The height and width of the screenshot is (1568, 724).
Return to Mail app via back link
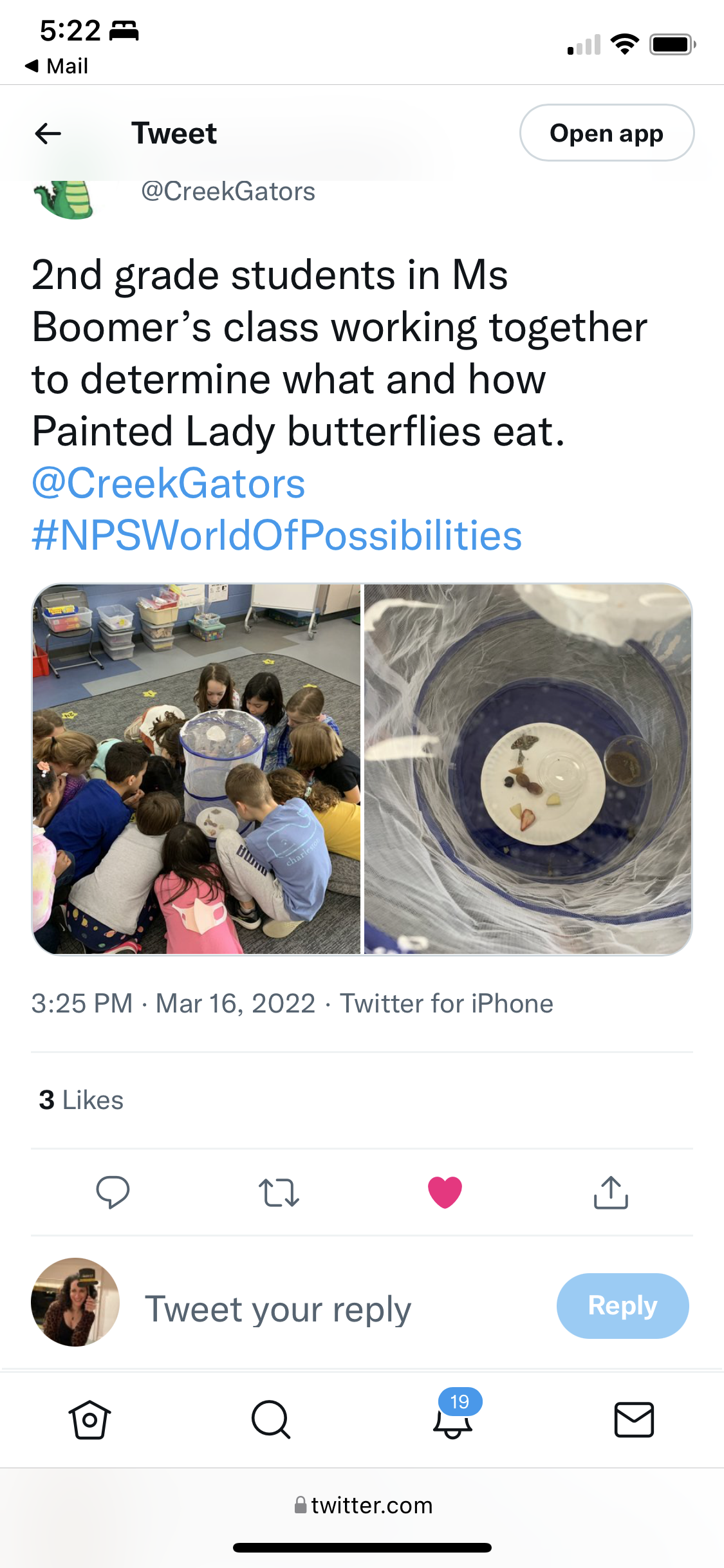[x=57, y=66]
